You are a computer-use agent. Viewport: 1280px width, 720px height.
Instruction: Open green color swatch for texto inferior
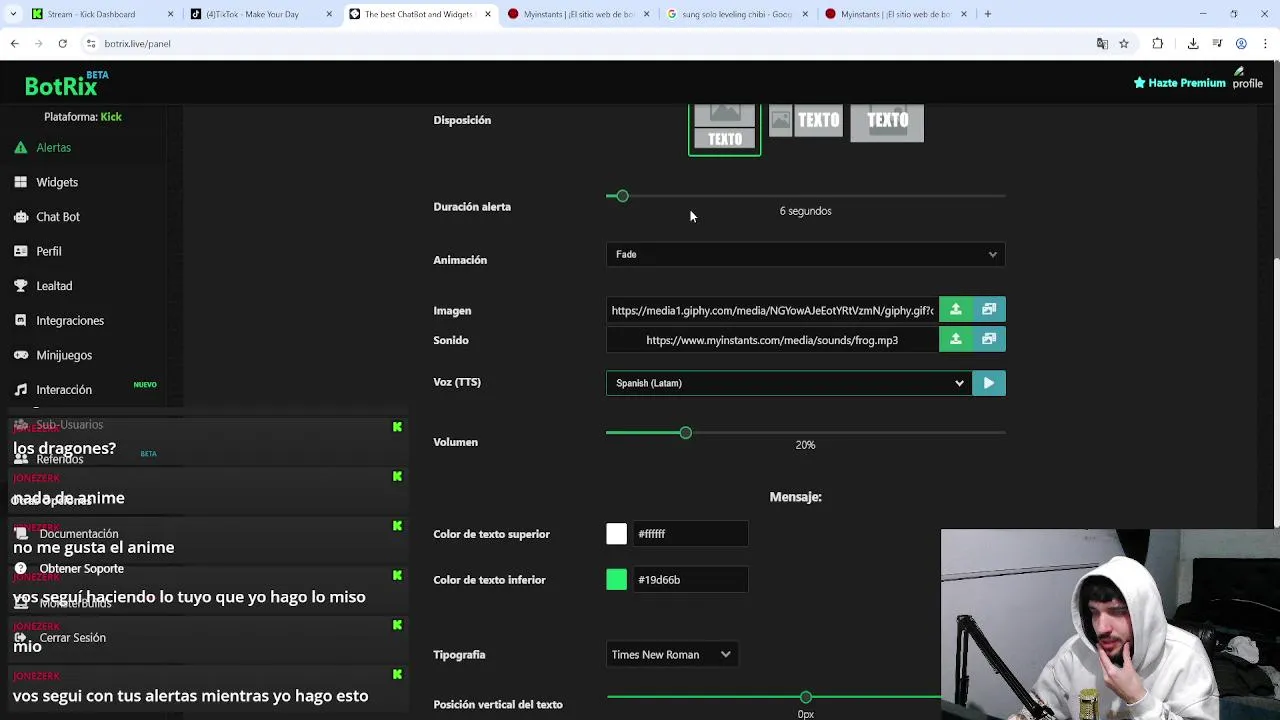pos(616,580)
